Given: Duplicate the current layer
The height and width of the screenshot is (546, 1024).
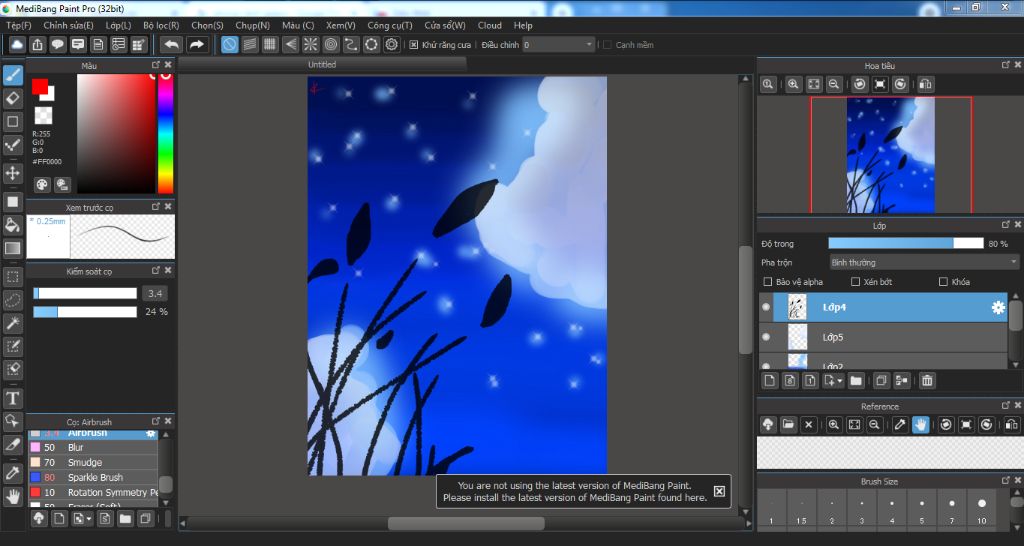Looking at the screenshot, I should click(881, 381).
